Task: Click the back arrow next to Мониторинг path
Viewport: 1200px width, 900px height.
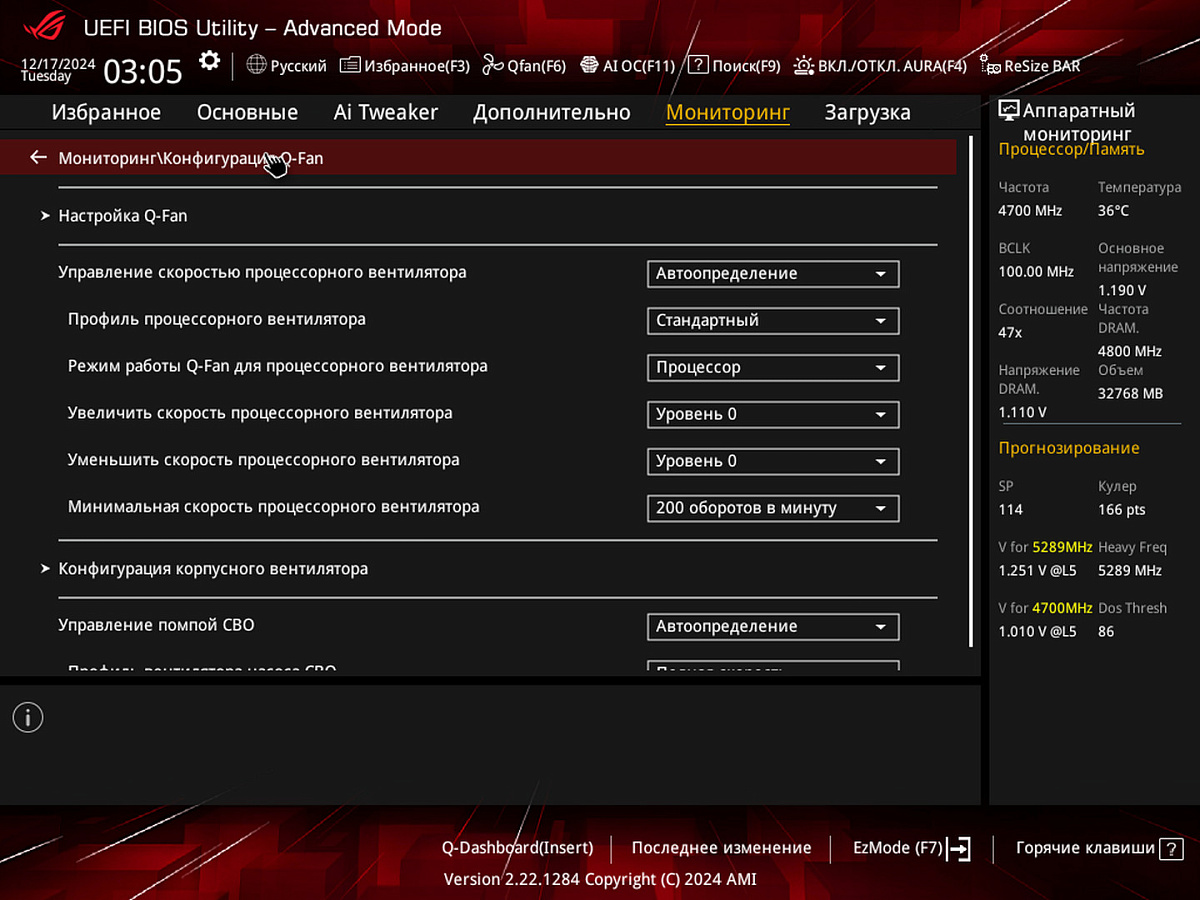Action: pos(38,157)
